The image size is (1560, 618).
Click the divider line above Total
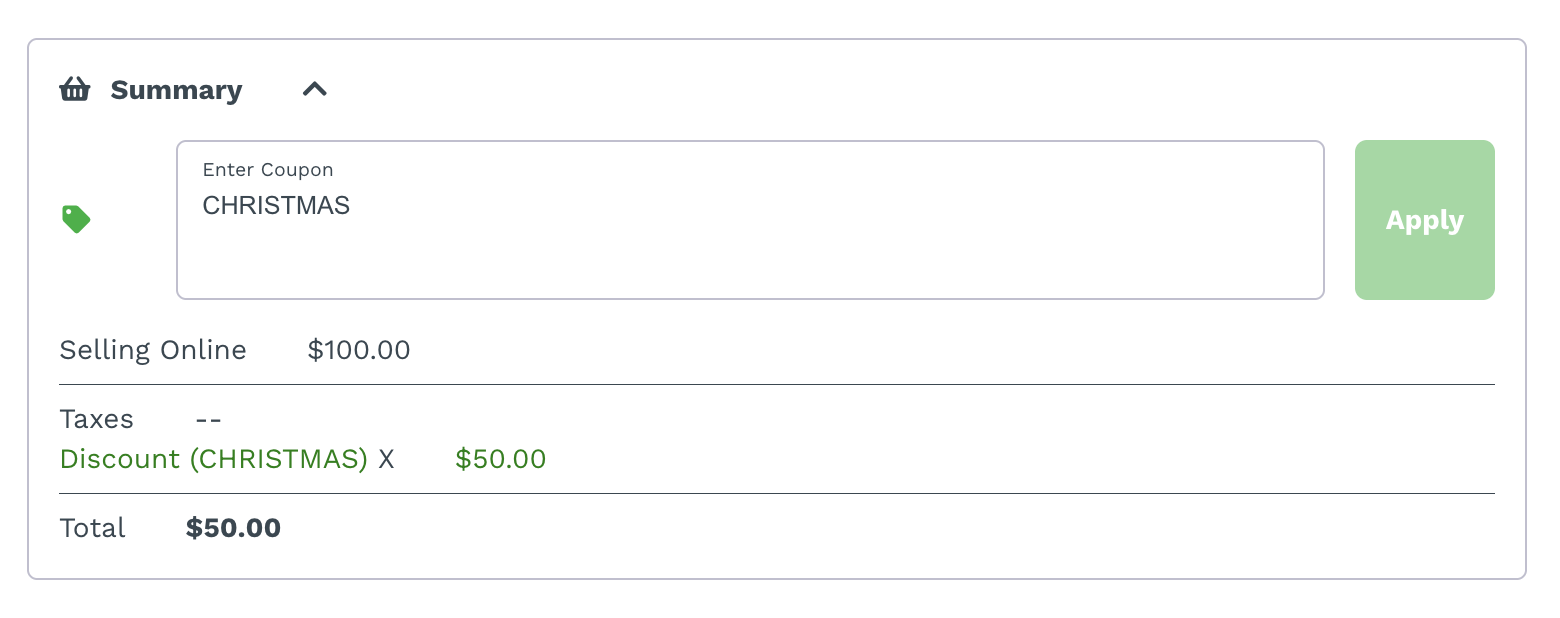pyautogui.click(x=776, y=493)
